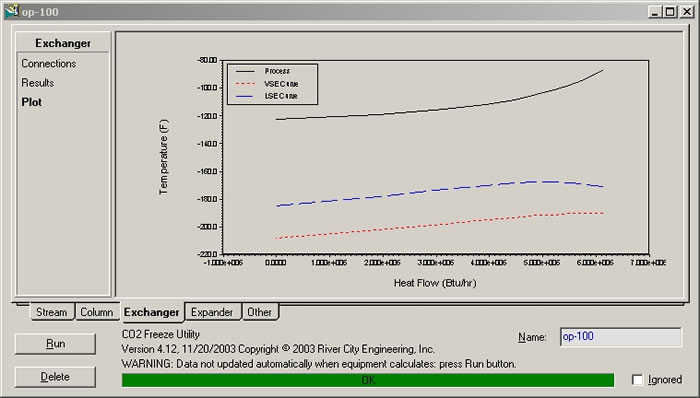Click the CO2 Freeze Utility text
Screen dimensions: 700x398
[x=161, y=334]
